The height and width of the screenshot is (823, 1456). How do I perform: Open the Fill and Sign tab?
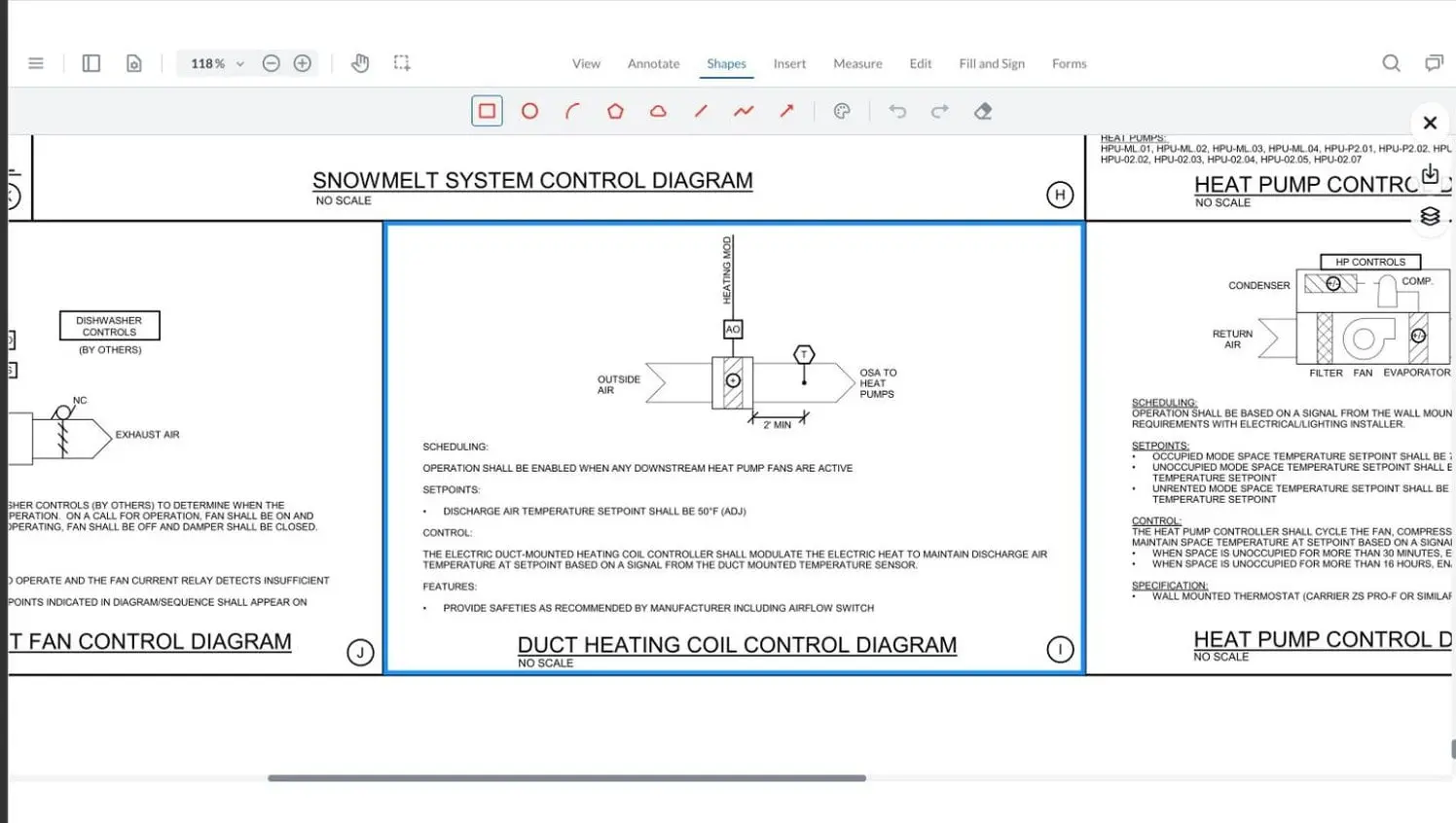click(x=992, y=63)
